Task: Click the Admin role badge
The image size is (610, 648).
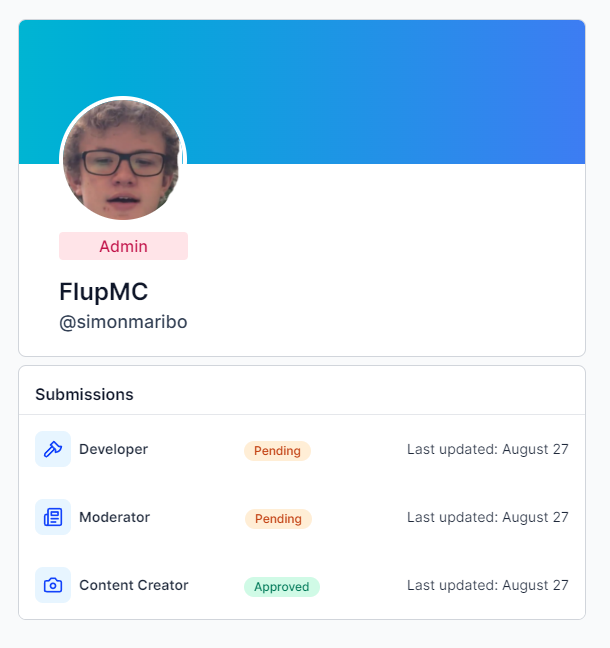Action: pos(124,246)
